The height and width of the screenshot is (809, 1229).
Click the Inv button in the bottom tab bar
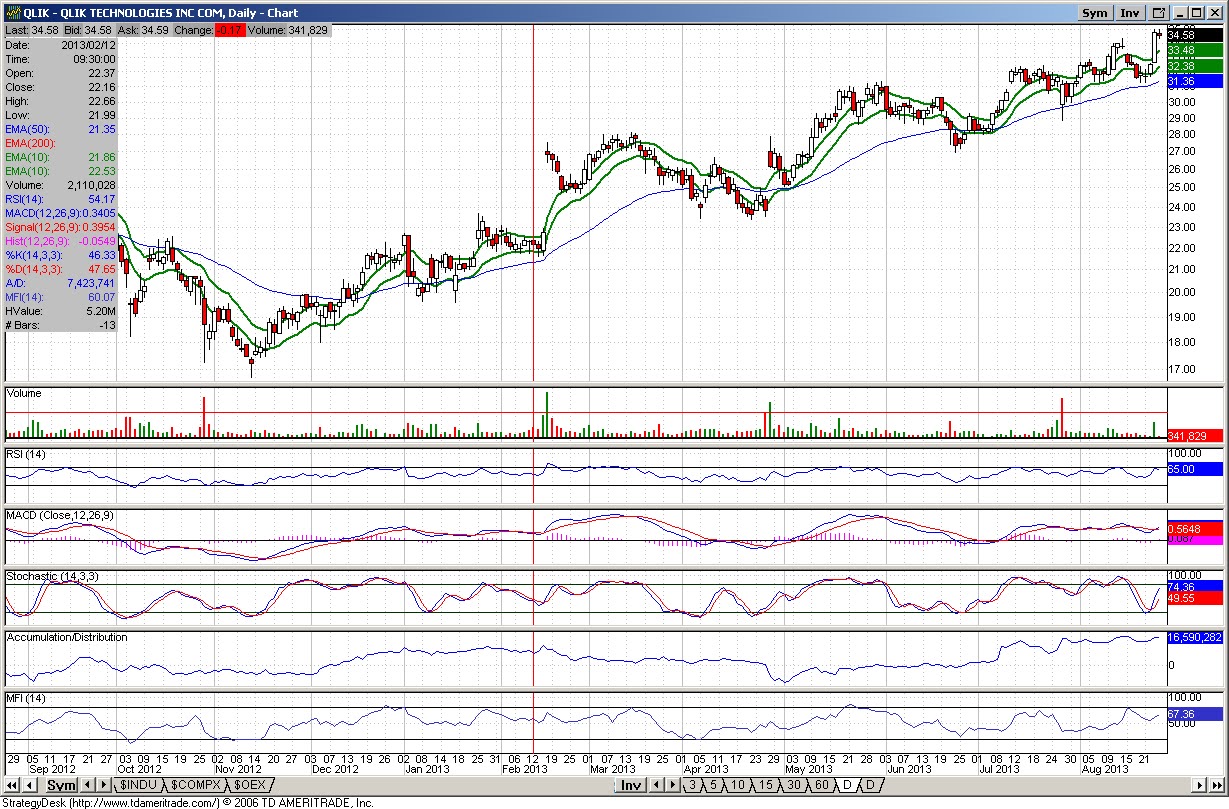(x=631, y=785)
